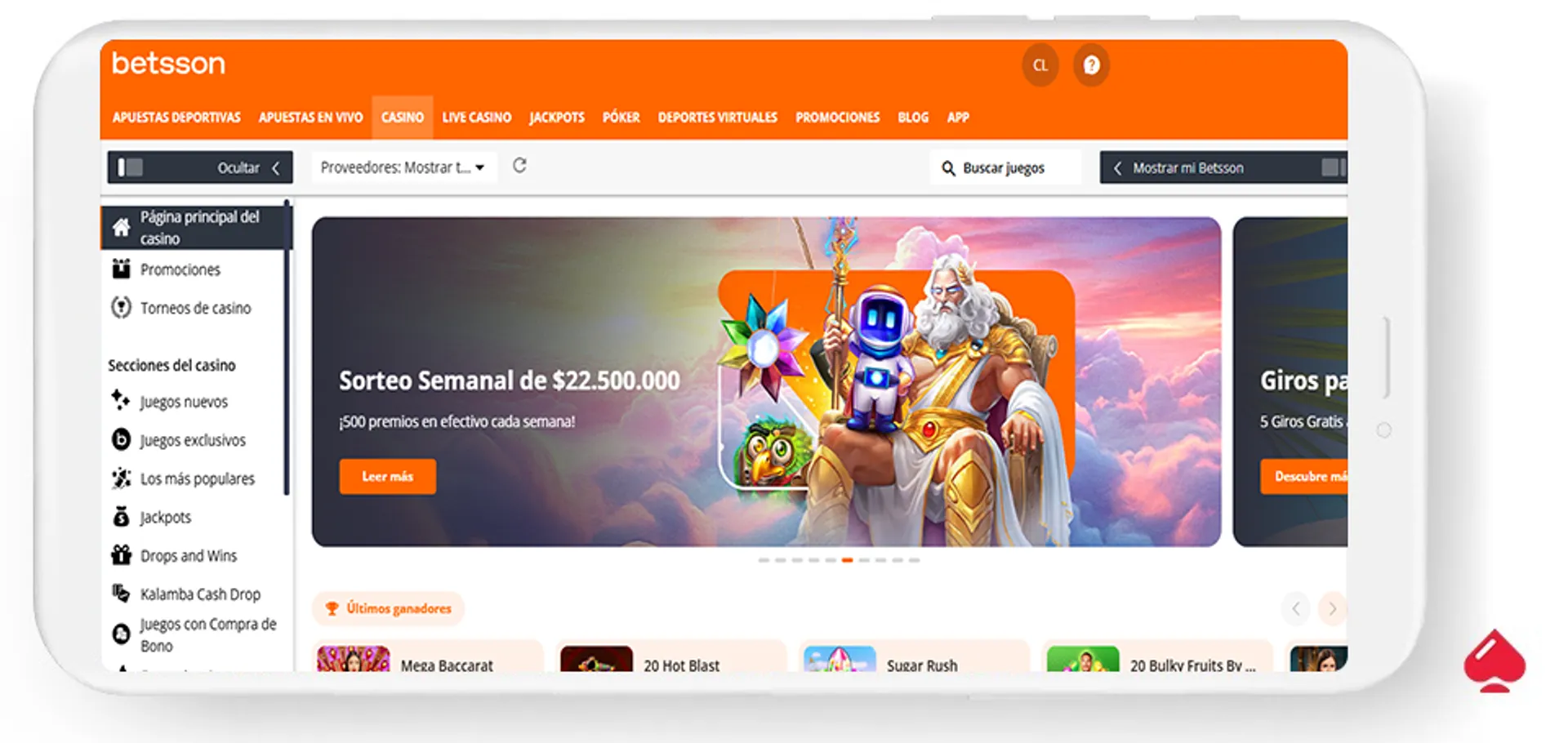Click the Últimos ganadores trophy icon
The width and height of the screenshot is (1568, 743).
click(332, 608)
